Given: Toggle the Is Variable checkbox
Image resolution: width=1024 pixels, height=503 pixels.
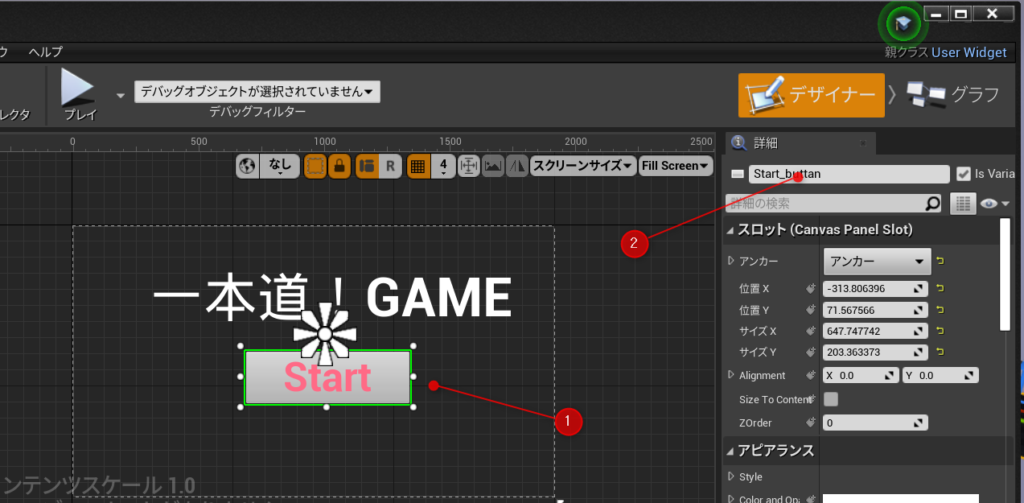Looking at the screenshot, I should tap(964, 173).
